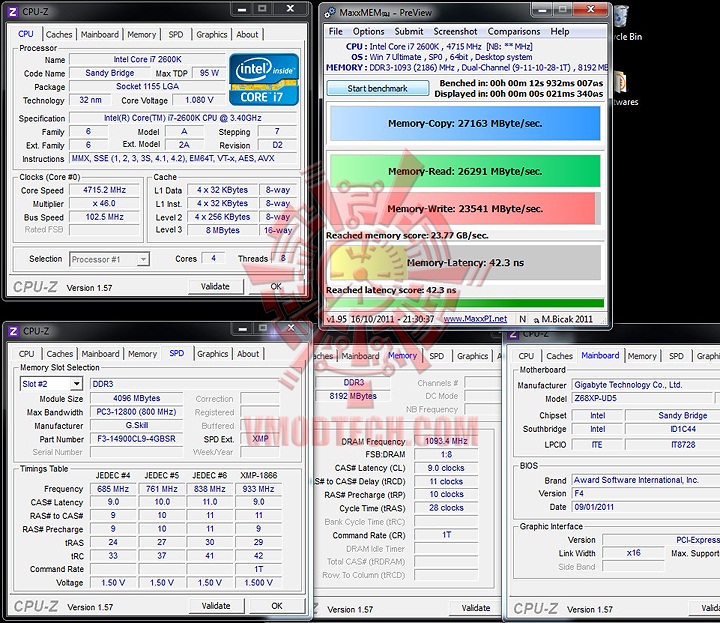720x623 pixels.
Task: Click the DRAM Frequency 1093.4 MHz value
Action: 446,441
